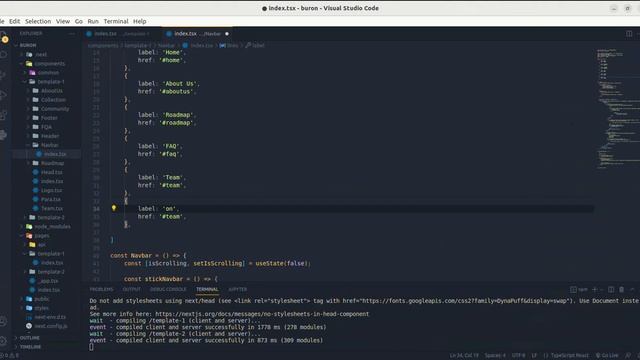Change the UTF-8 file encoding
This screenshot has height=360, width=640.
[518, 356]
